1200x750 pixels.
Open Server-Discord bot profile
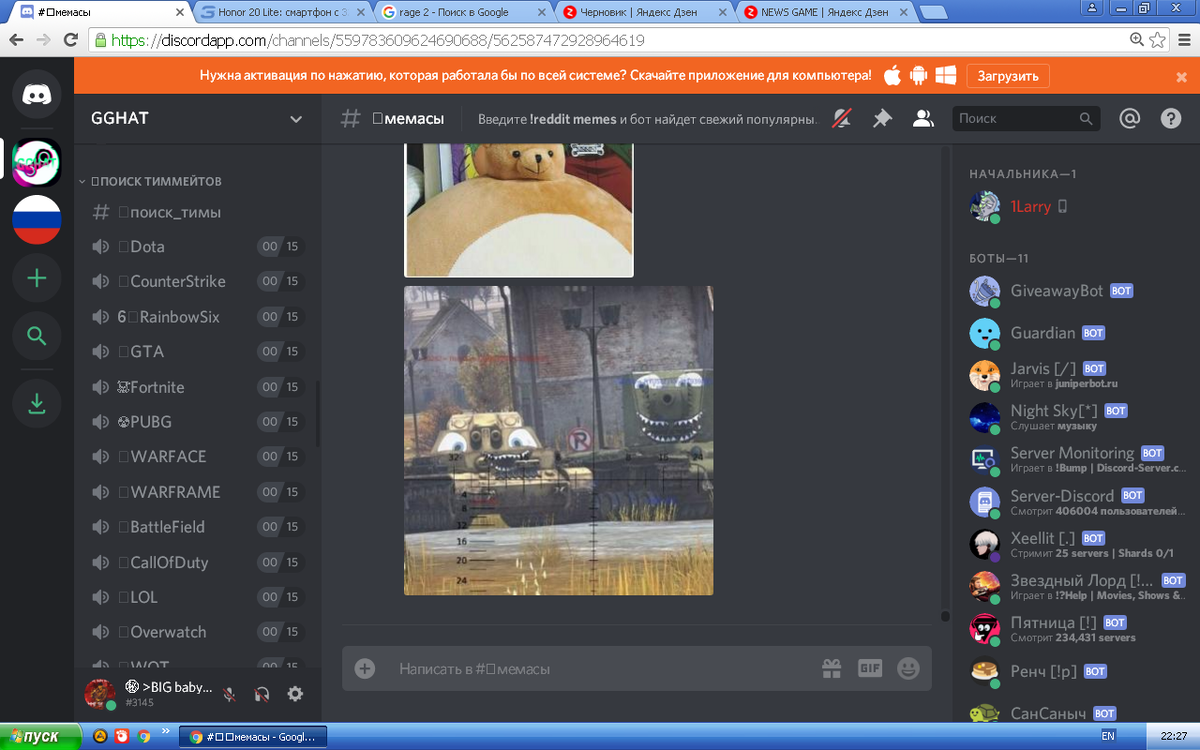click(x=1075, y=501)
